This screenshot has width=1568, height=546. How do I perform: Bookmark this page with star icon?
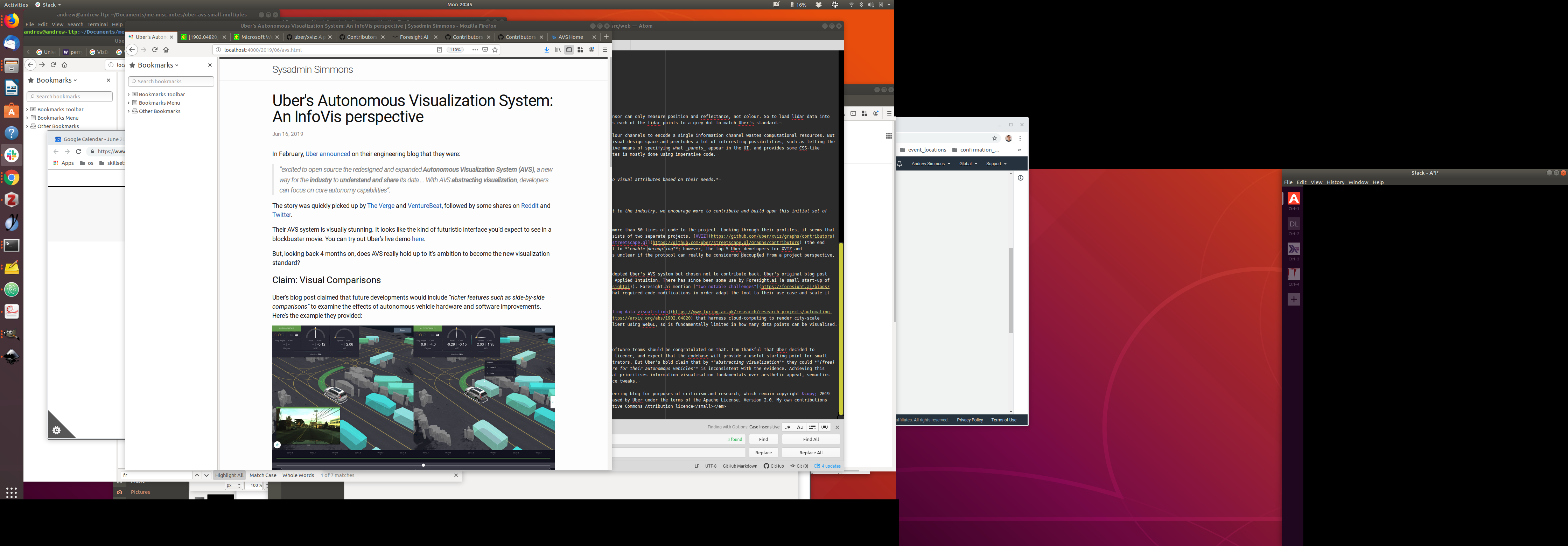[x=495, y=50]
